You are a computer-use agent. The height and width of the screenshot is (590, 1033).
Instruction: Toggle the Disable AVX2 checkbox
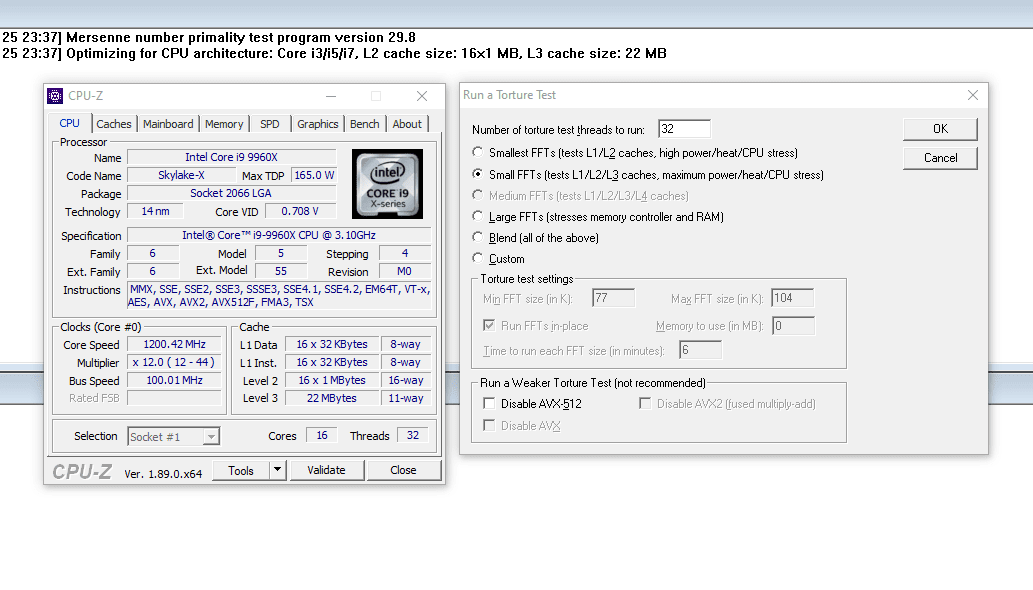point(645,404)
